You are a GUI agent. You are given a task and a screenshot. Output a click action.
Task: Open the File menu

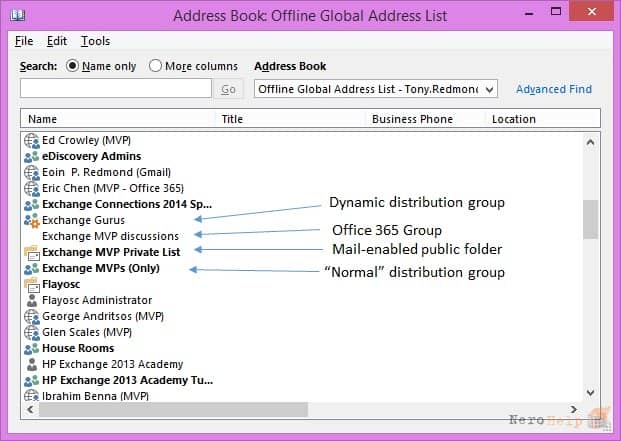[x=24, y=41]
